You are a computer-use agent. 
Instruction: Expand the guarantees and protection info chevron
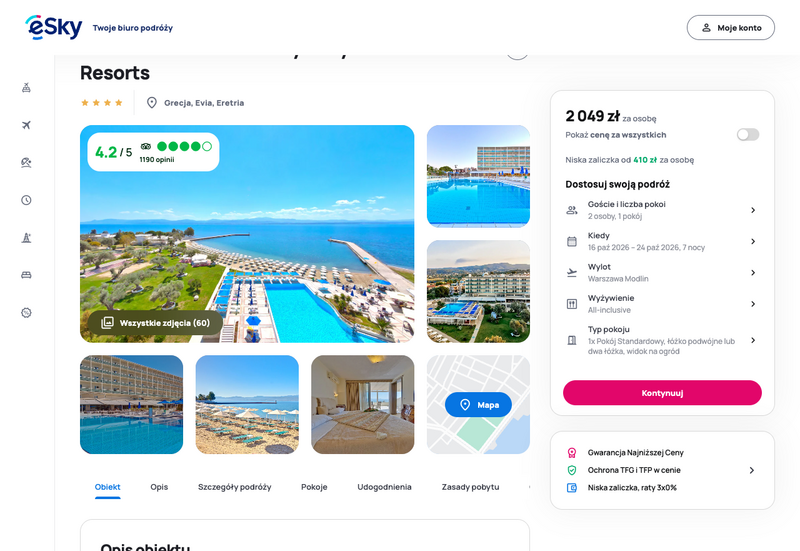[x=752, y=470]
